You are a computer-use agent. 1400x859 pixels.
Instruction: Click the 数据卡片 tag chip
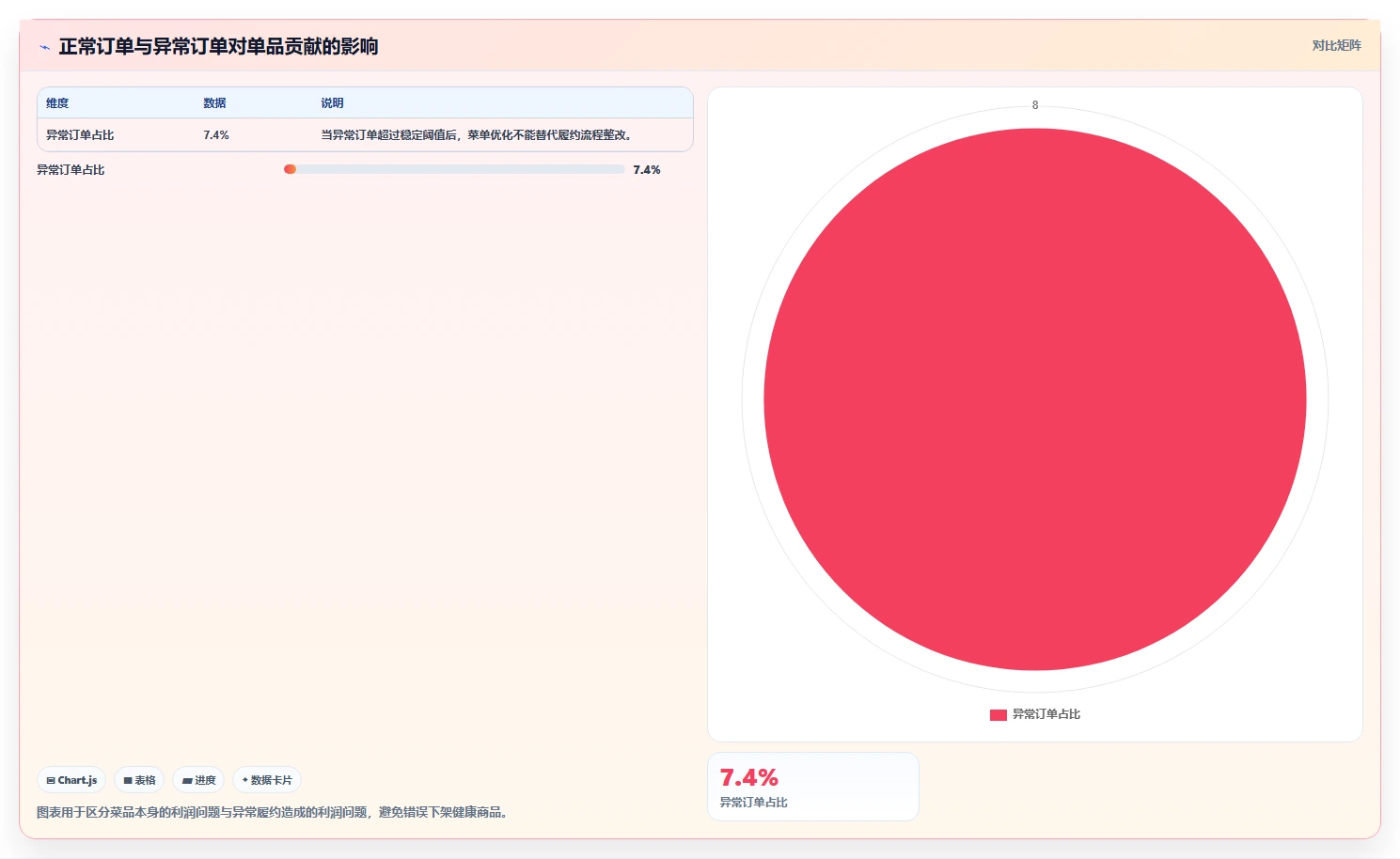pyautogui.click(x=267, y=780)
